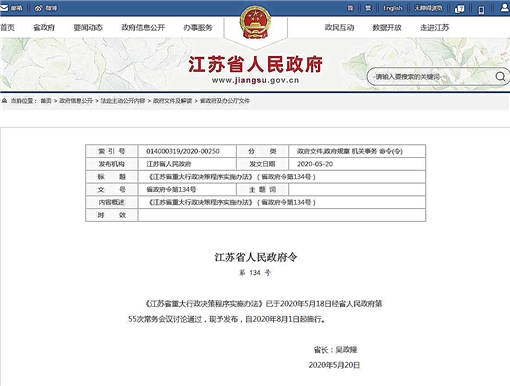Click 政府文件及解读 breadcrumb link
This screenshot has height=386, width=510.
click(x=172, y=101)
